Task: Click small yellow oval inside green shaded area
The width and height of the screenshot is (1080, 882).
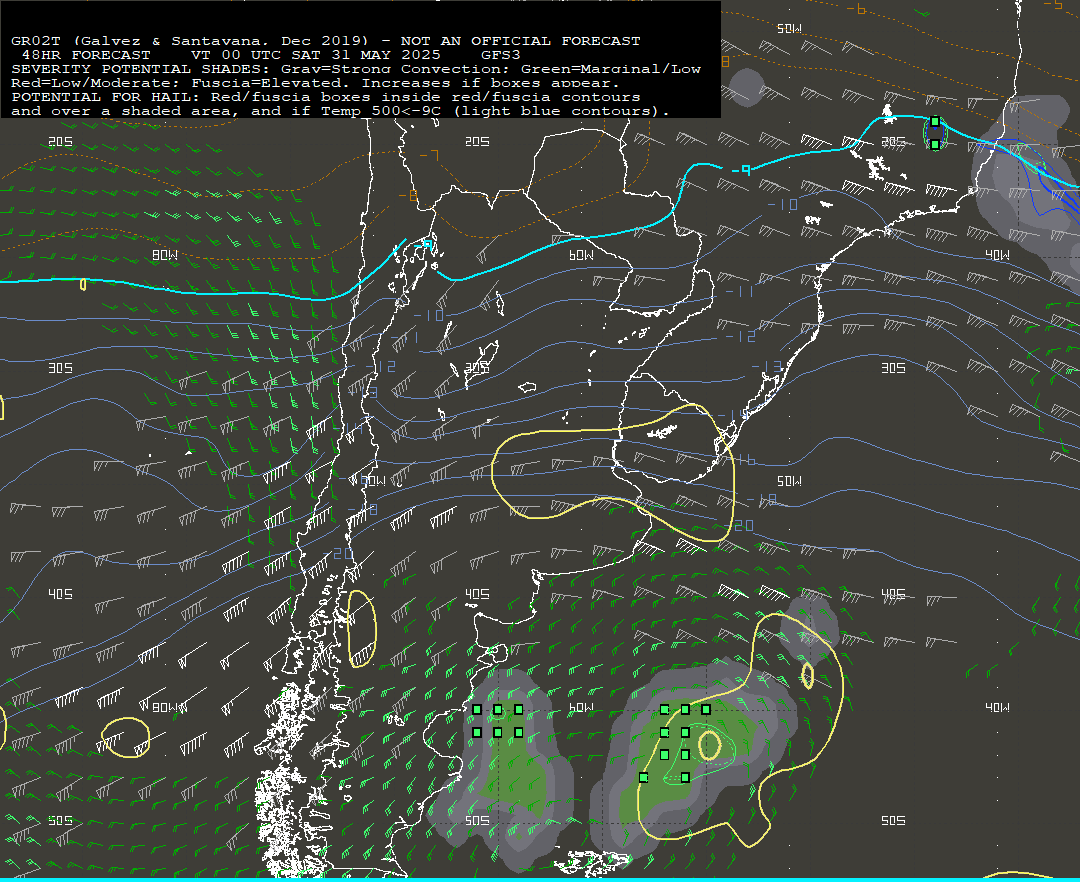Action: [x=709, y=745]
